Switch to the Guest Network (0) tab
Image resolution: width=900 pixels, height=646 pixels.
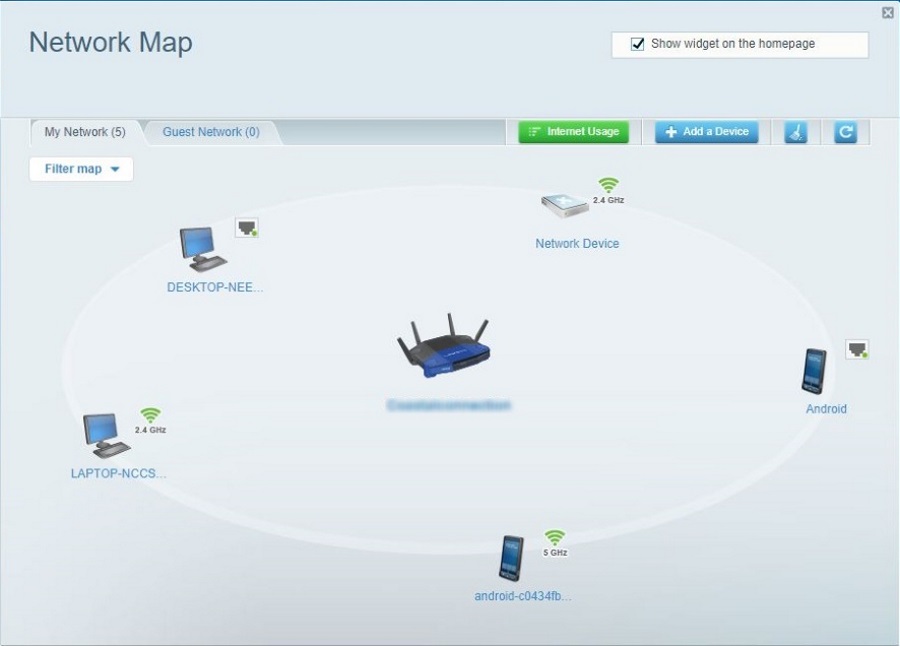[211, 132]
